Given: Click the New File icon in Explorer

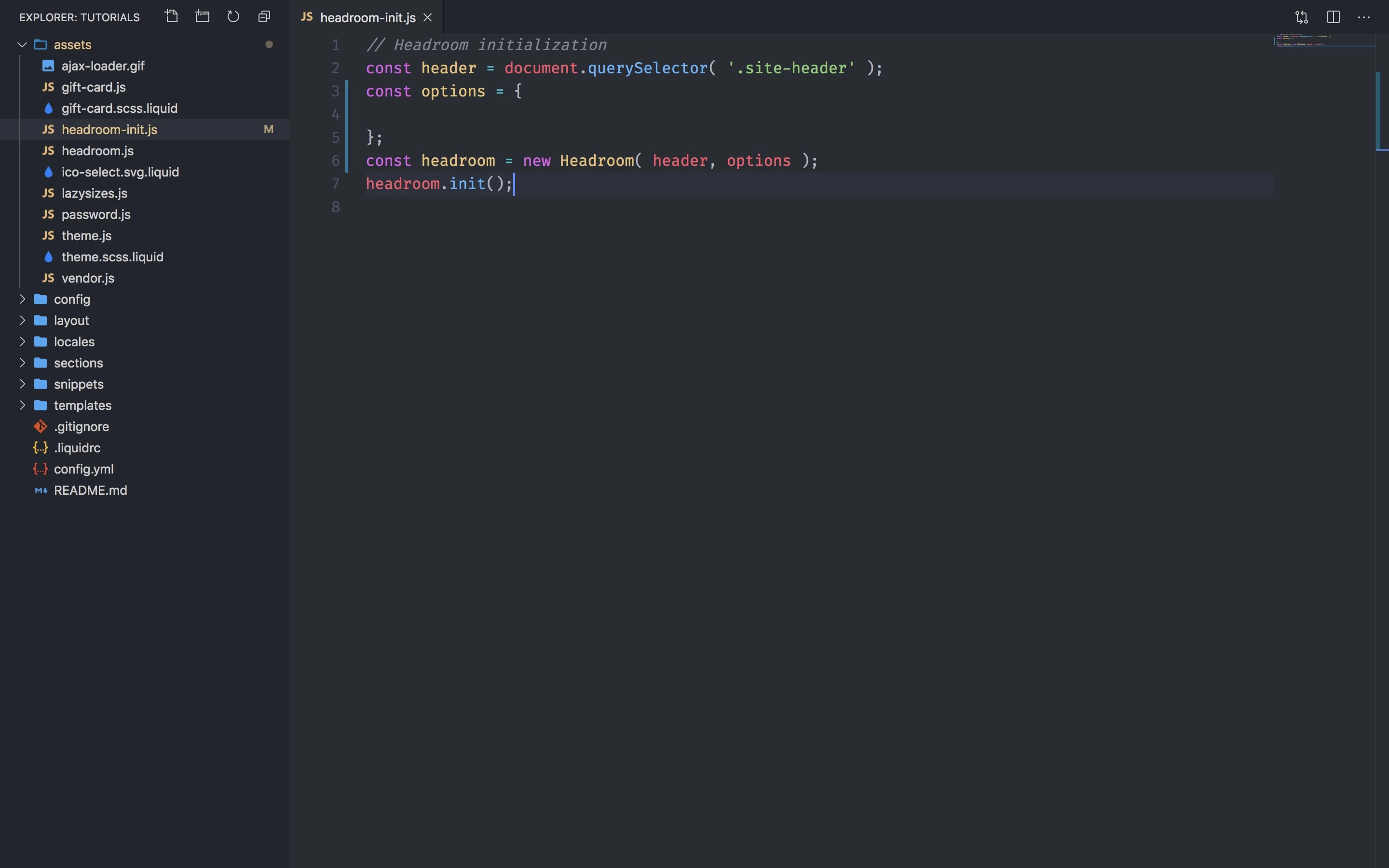Looking at the screenshot, I should coord(171,16).
